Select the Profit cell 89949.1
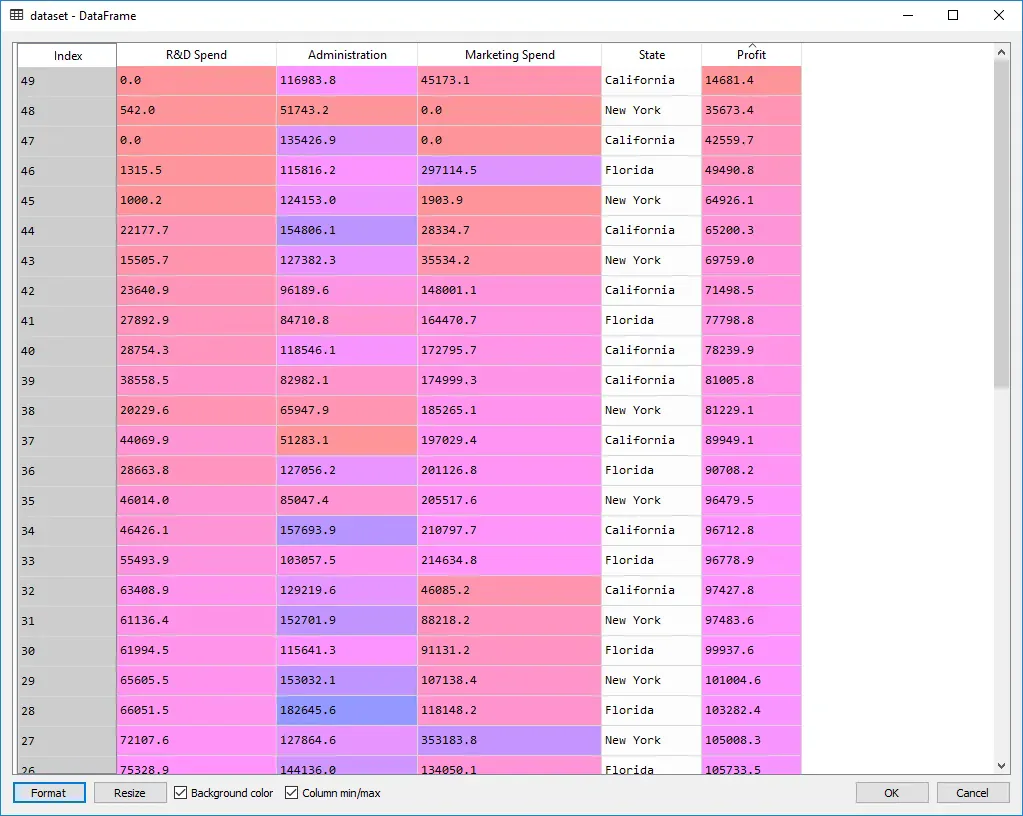1023x816 pixels. 751,440
